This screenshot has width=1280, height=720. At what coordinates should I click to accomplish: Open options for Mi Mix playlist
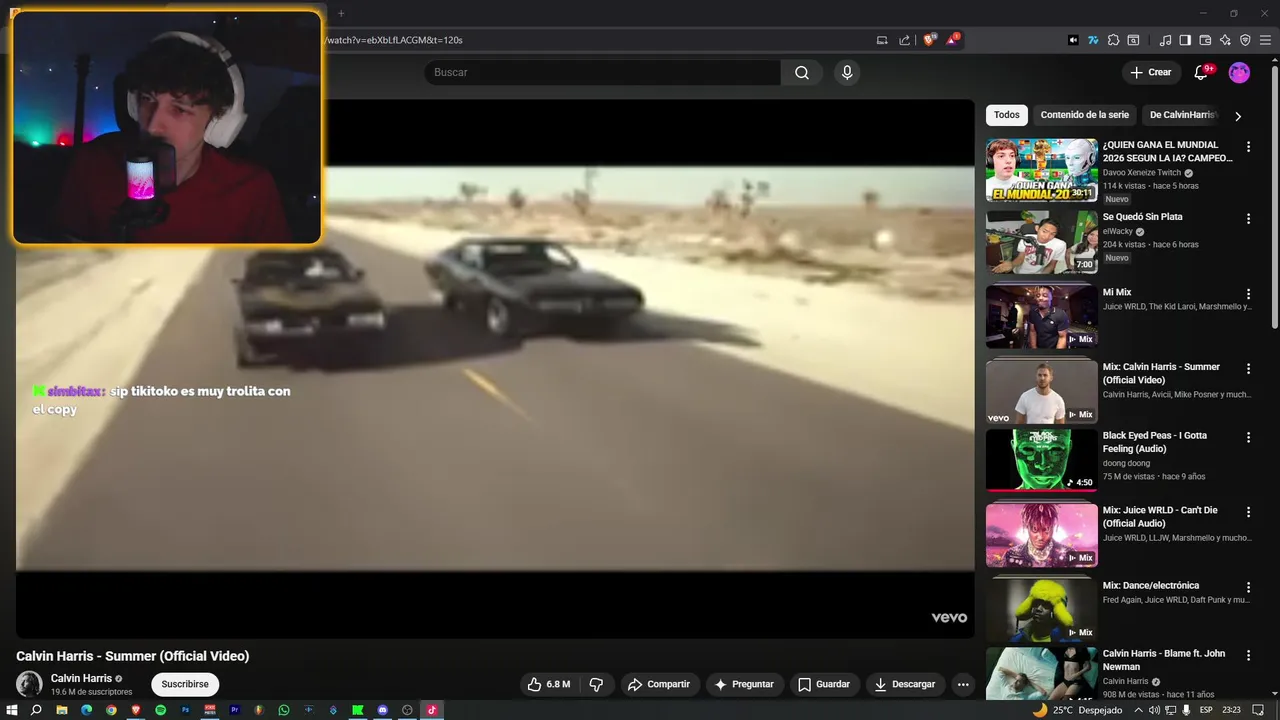[x=1248, y=294]
